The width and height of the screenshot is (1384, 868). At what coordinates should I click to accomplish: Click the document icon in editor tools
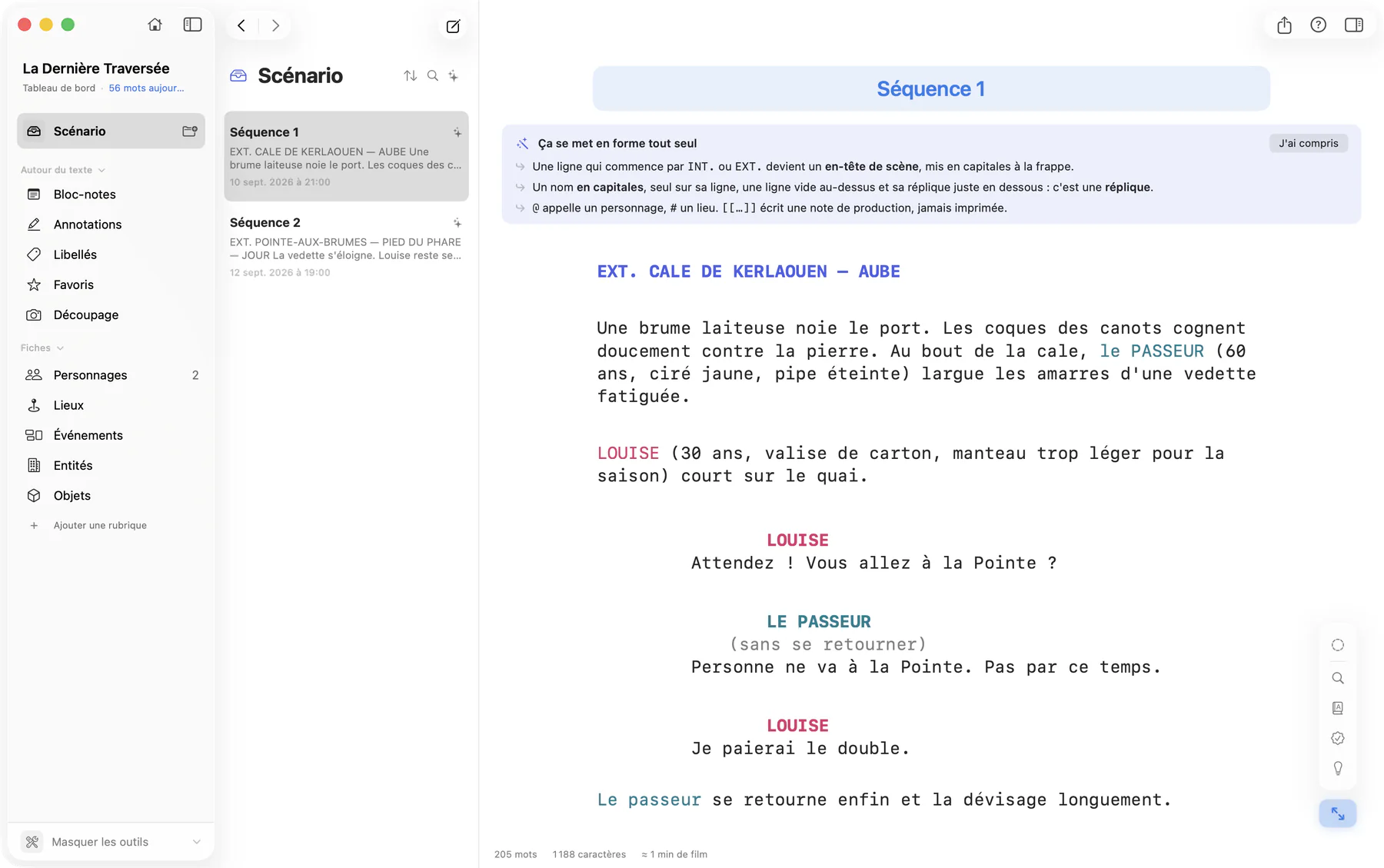click(1338, 708)
